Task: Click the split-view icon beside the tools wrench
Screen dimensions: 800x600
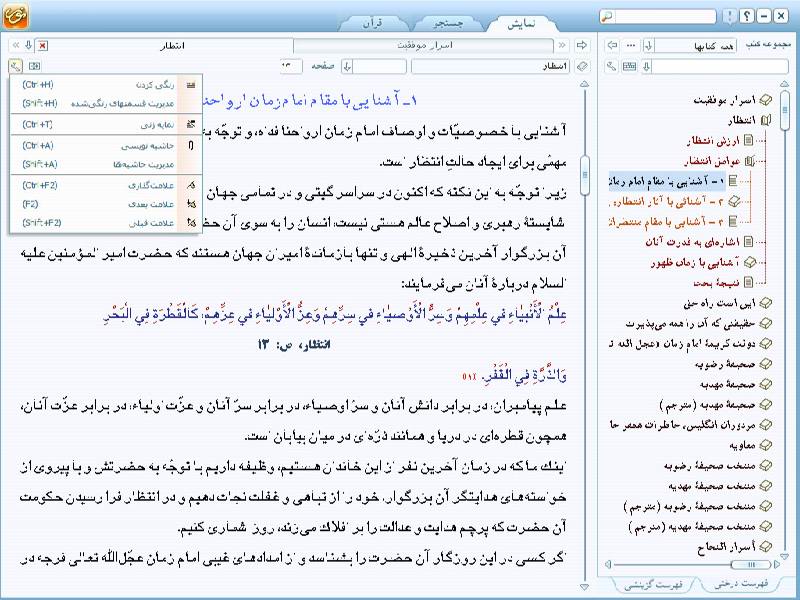Action: [35, 66]
